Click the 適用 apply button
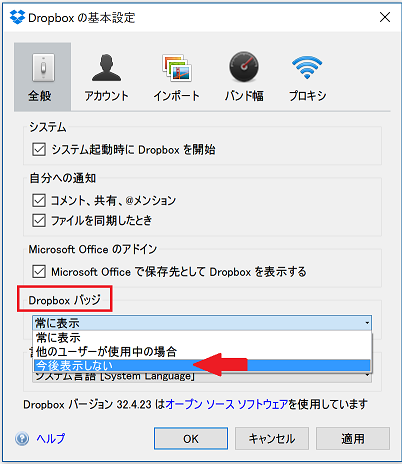This screenshot has height=464, width=402. tap(353, 439)
